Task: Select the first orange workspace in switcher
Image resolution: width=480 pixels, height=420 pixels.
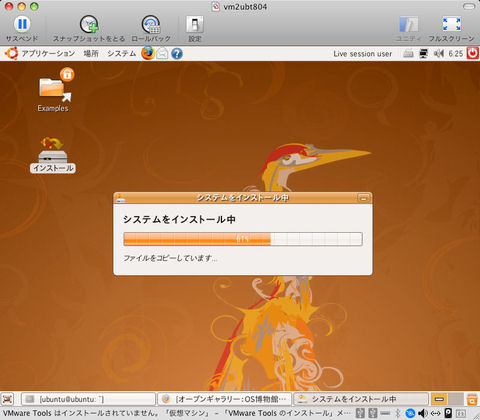Action: 439,399
